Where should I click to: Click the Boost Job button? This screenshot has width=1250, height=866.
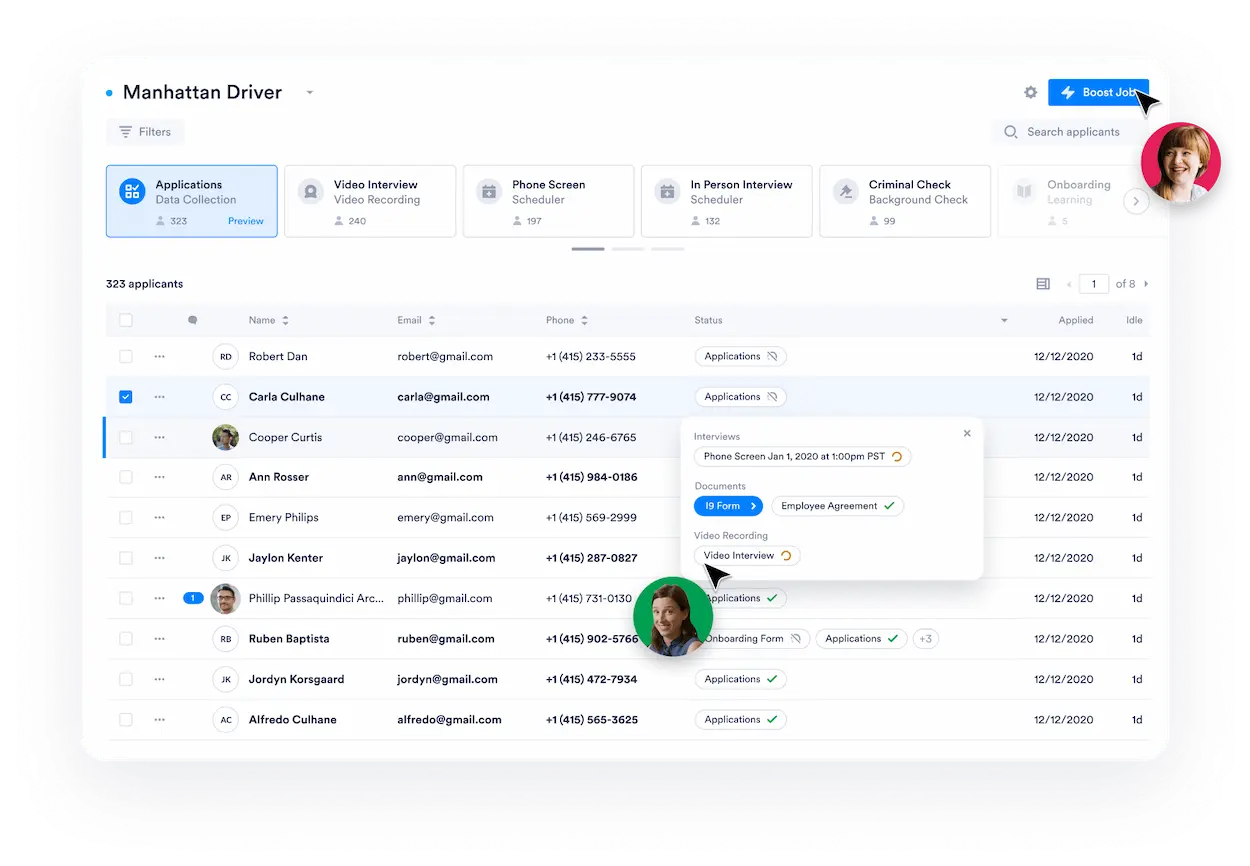(x=1097, y=92)
